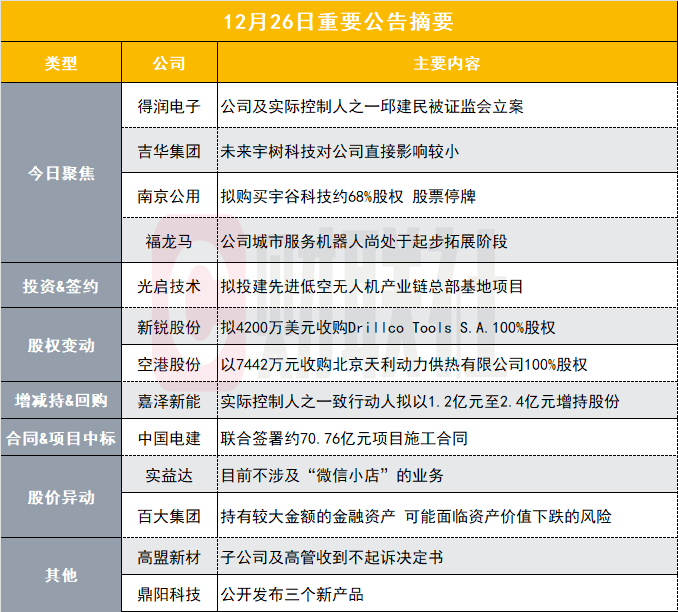Select company cell 鼎阳科技
Screen dimensions: 678x612
click(x=169, y=594)
